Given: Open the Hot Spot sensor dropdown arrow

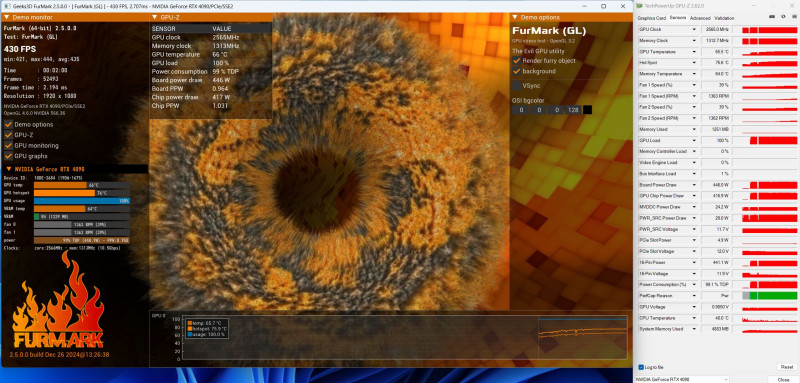Looking at the screenshot, I should [694, 63].
